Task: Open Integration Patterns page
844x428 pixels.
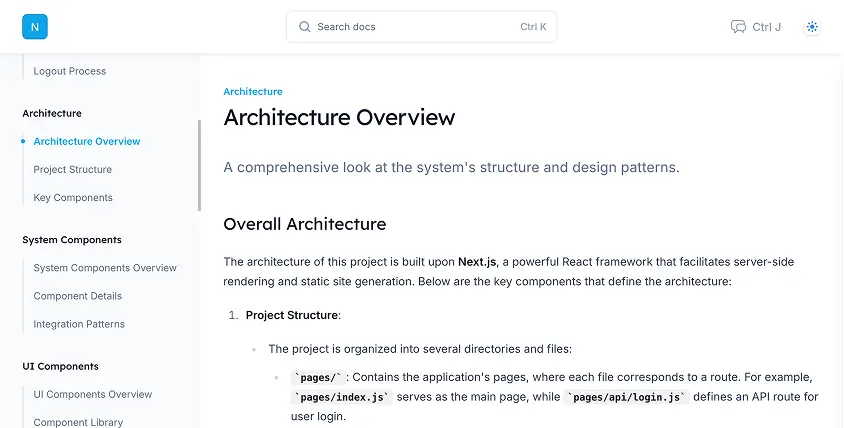Action: pyautogui.click(x=79, y=324)
